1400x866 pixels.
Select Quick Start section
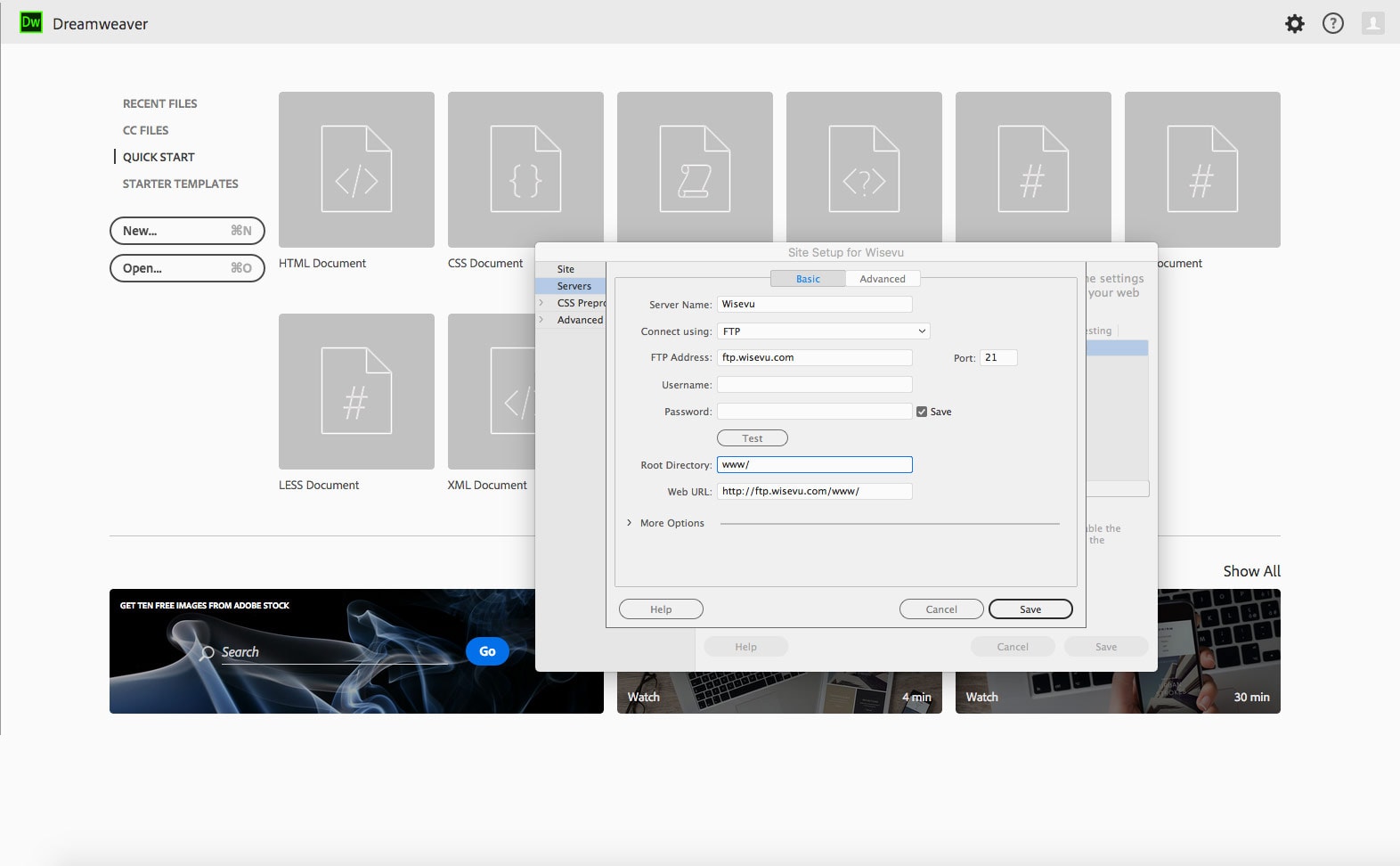[x=159, y=157]
